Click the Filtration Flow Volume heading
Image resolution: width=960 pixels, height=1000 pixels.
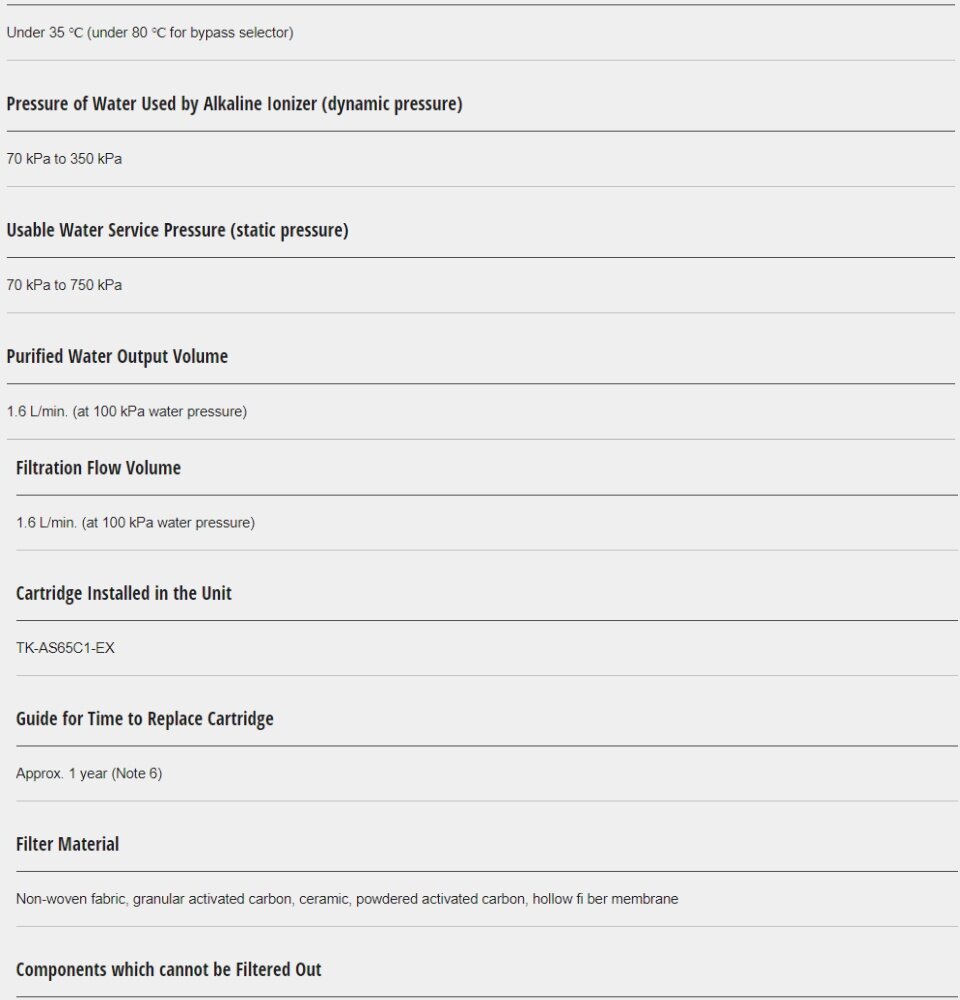click(x=98, y=467)
